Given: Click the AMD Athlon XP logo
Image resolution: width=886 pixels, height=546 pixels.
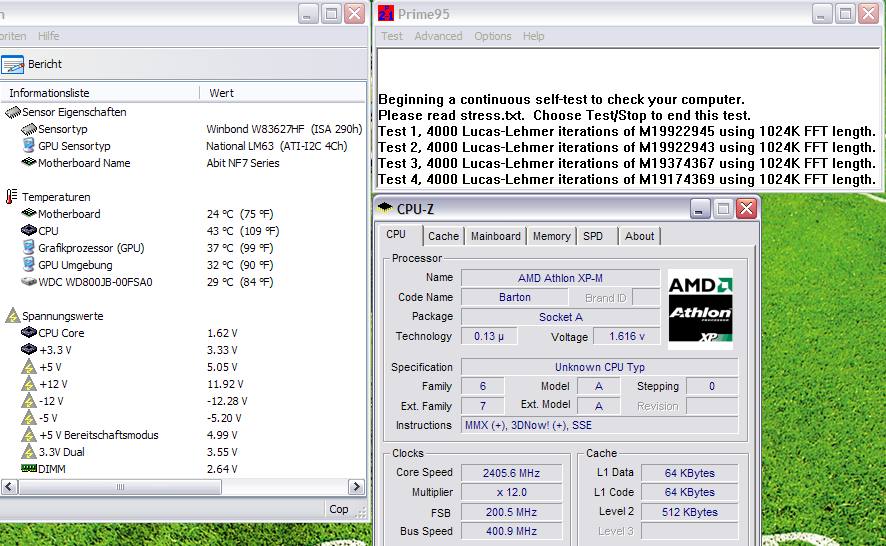Looking at the screenshot, I should point(701,309).
